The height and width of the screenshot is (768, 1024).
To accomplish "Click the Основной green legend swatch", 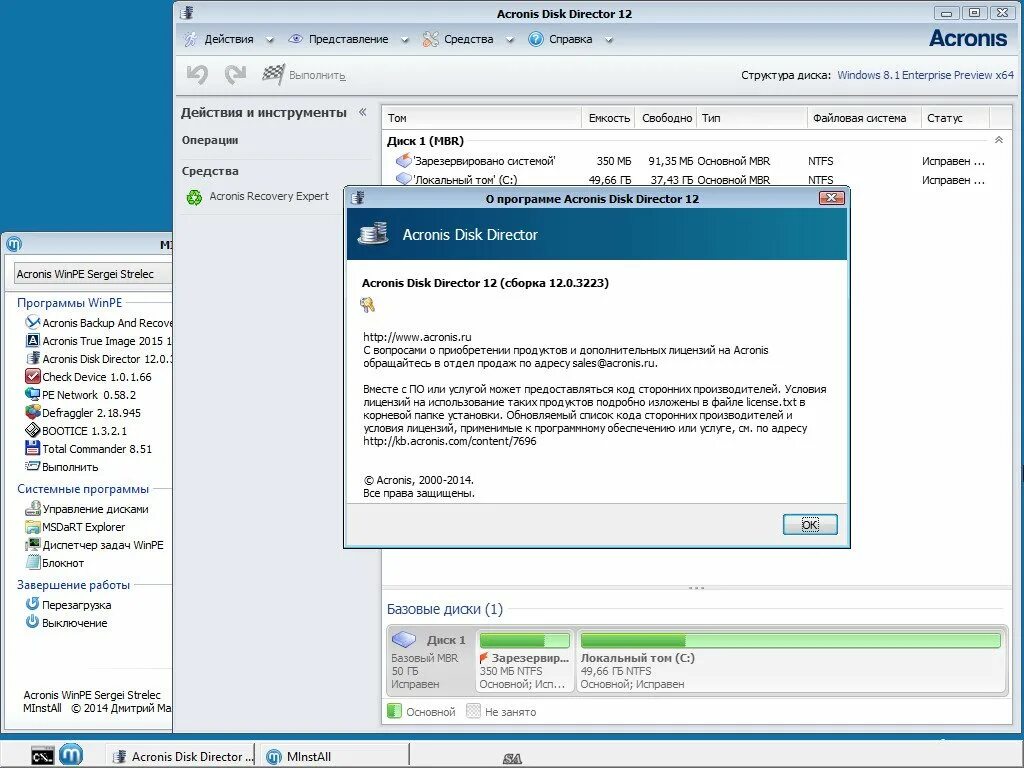I will tap(394, 711).
